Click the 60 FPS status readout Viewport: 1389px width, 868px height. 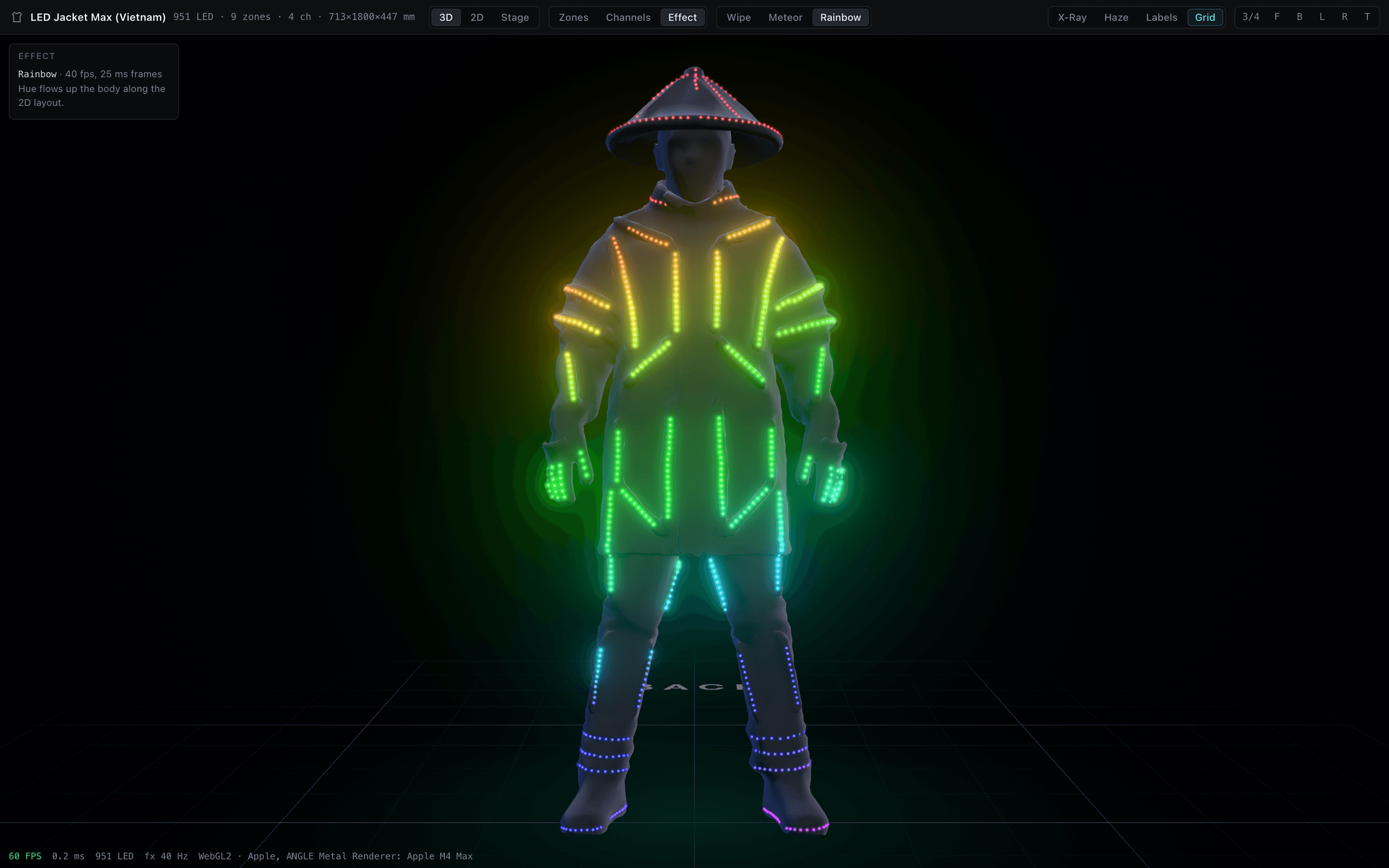(x=26, y=856)
